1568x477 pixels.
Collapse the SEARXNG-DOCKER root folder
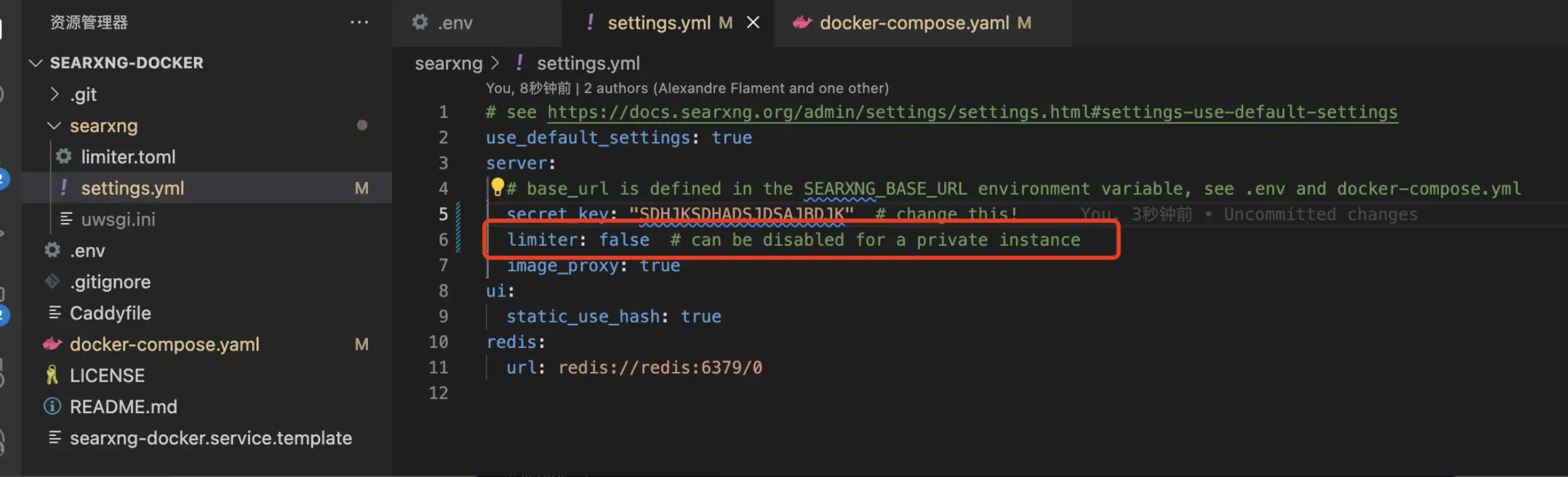click(x=36, y=63)
